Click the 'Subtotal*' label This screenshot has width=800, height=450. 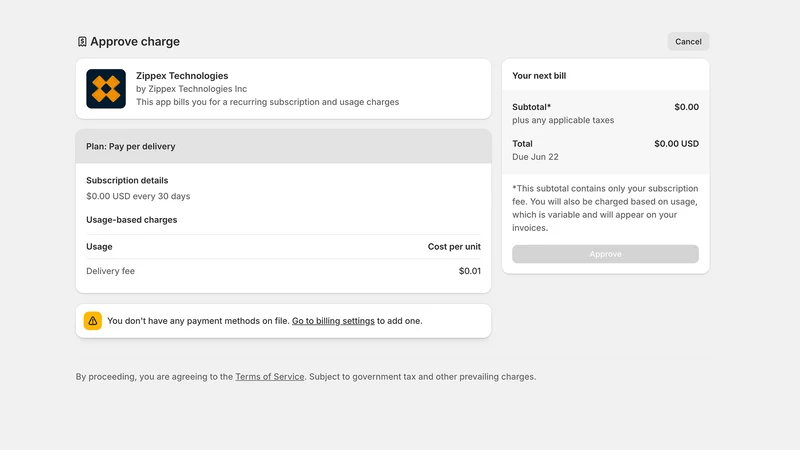(531, 107)
